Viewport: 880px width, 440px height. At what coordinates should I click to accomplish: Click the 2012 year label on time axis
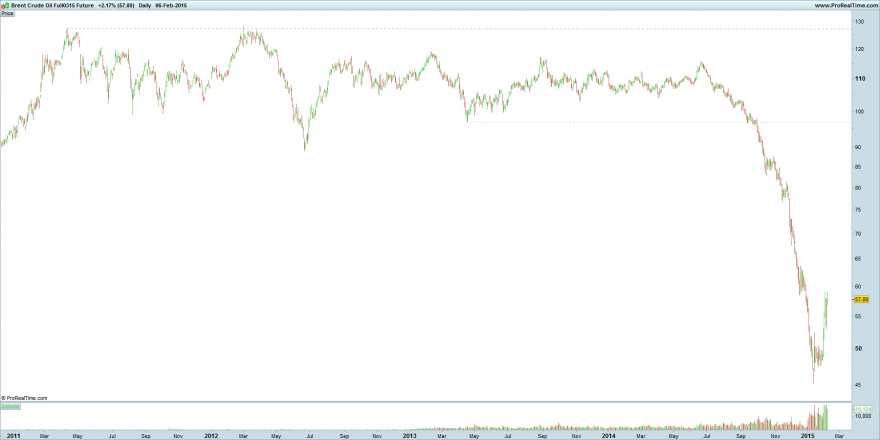point(211,436)
